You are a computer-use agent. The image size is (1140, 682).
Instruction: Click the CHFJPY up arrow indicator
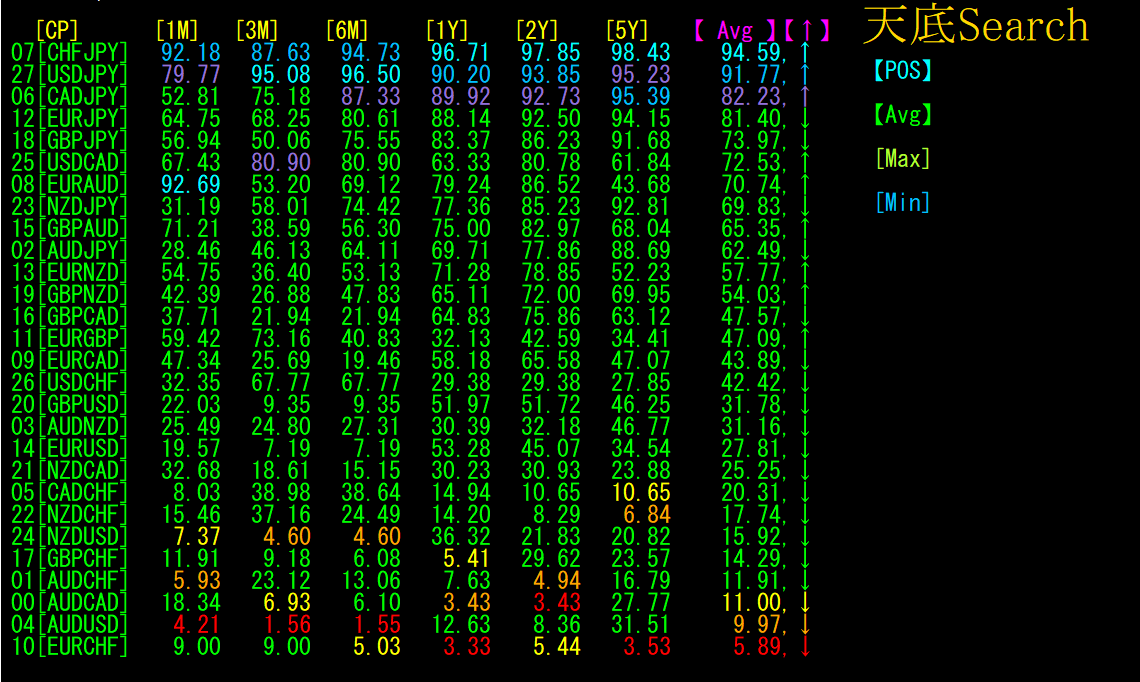805,52
